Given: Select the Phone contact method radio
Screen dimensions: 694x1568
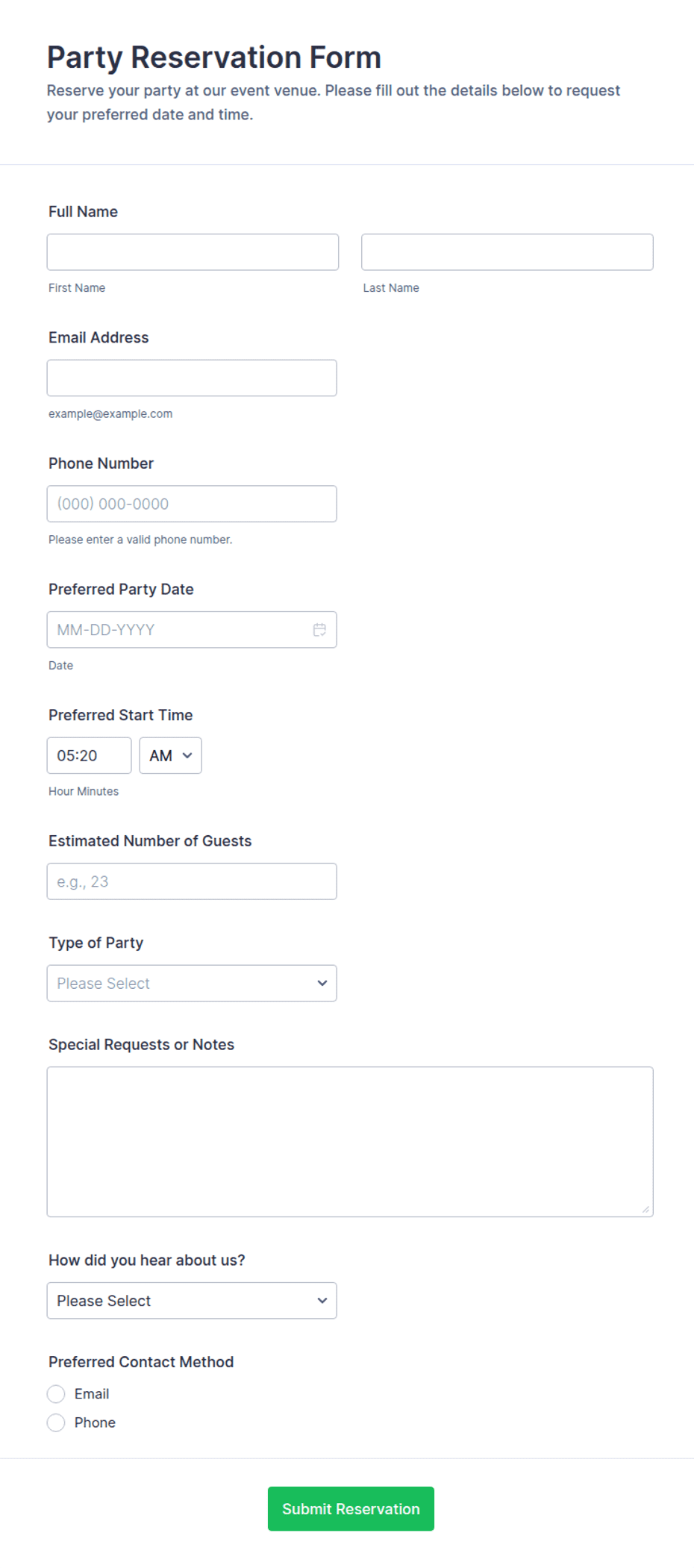Looking at the screenshot, I should coord(56,1422).
